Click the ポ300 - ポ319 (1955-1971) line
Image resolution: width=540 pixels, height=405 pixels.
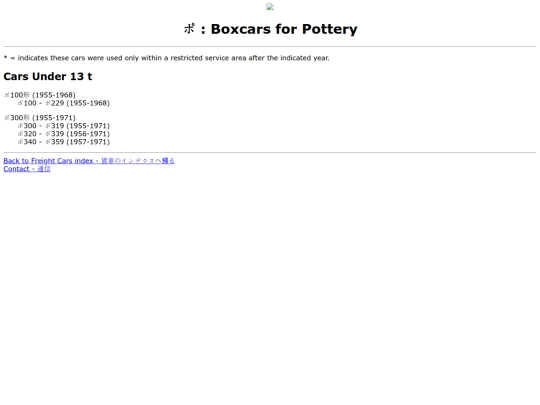[x=64, y=126]
